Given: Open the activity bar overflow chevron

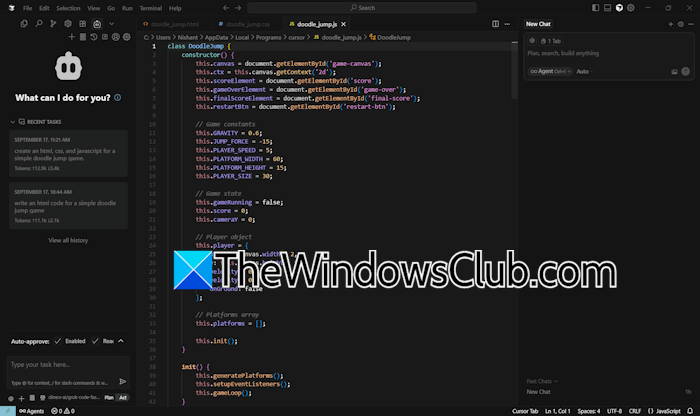Looking at the screenshot, I should pos(112,24).
